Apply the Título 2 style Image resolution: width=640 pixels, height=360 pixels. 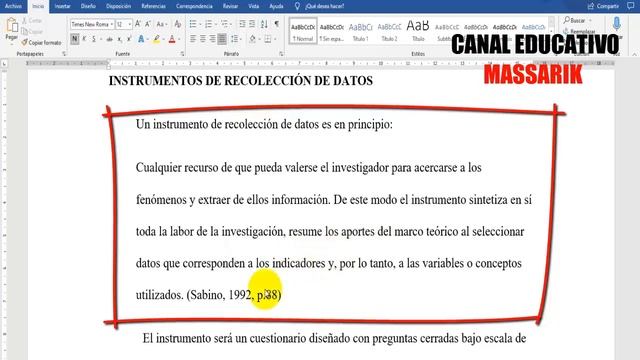(389, 31)
